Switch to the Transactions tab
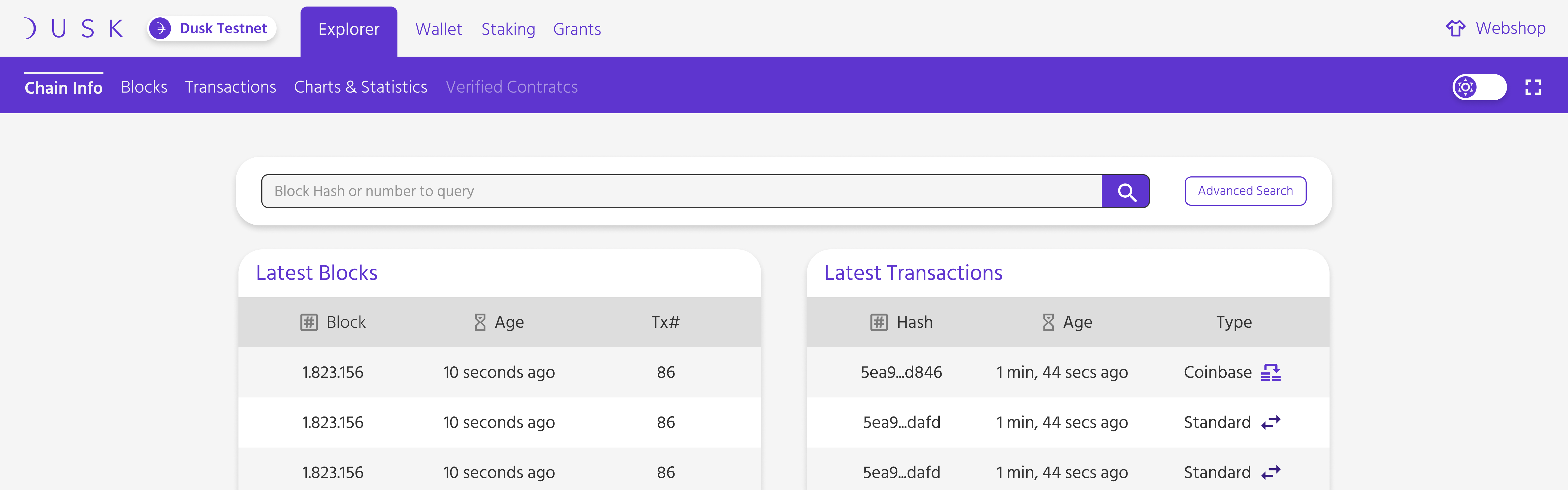This screenshot has height=490, width=1568. 231,87
